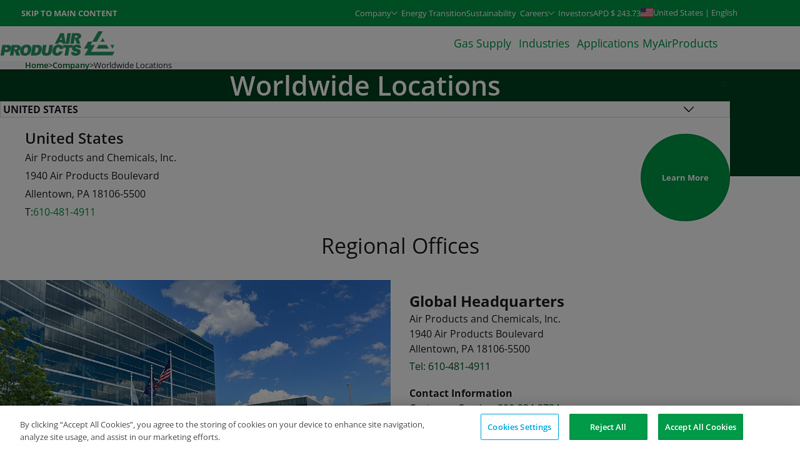This screenshot has height=450, width=800.
Task: Open Industries menu
Action: click(x=544, y=43)
